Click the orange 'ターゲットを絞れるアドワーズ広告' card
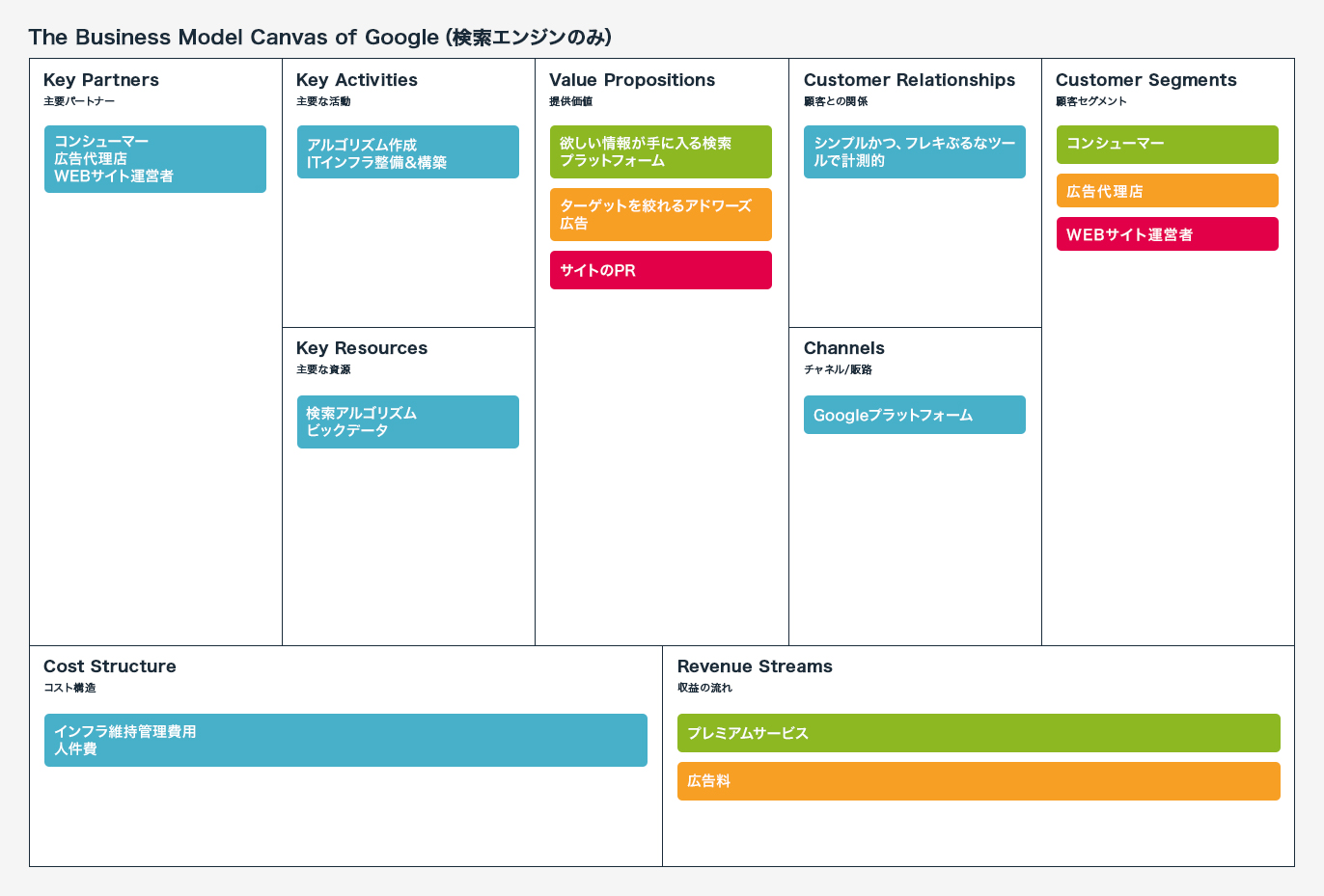1324x896 pixels. [x=661, y=215]
